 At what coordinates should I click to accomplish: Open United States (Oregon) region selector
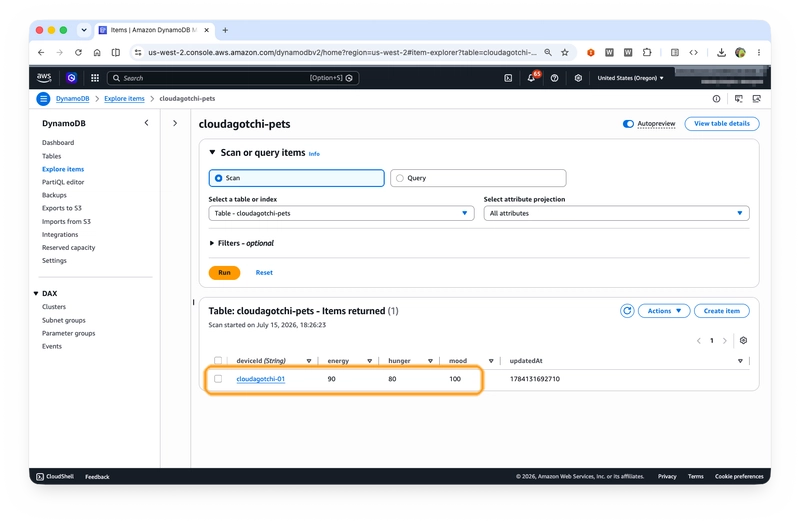631,78
